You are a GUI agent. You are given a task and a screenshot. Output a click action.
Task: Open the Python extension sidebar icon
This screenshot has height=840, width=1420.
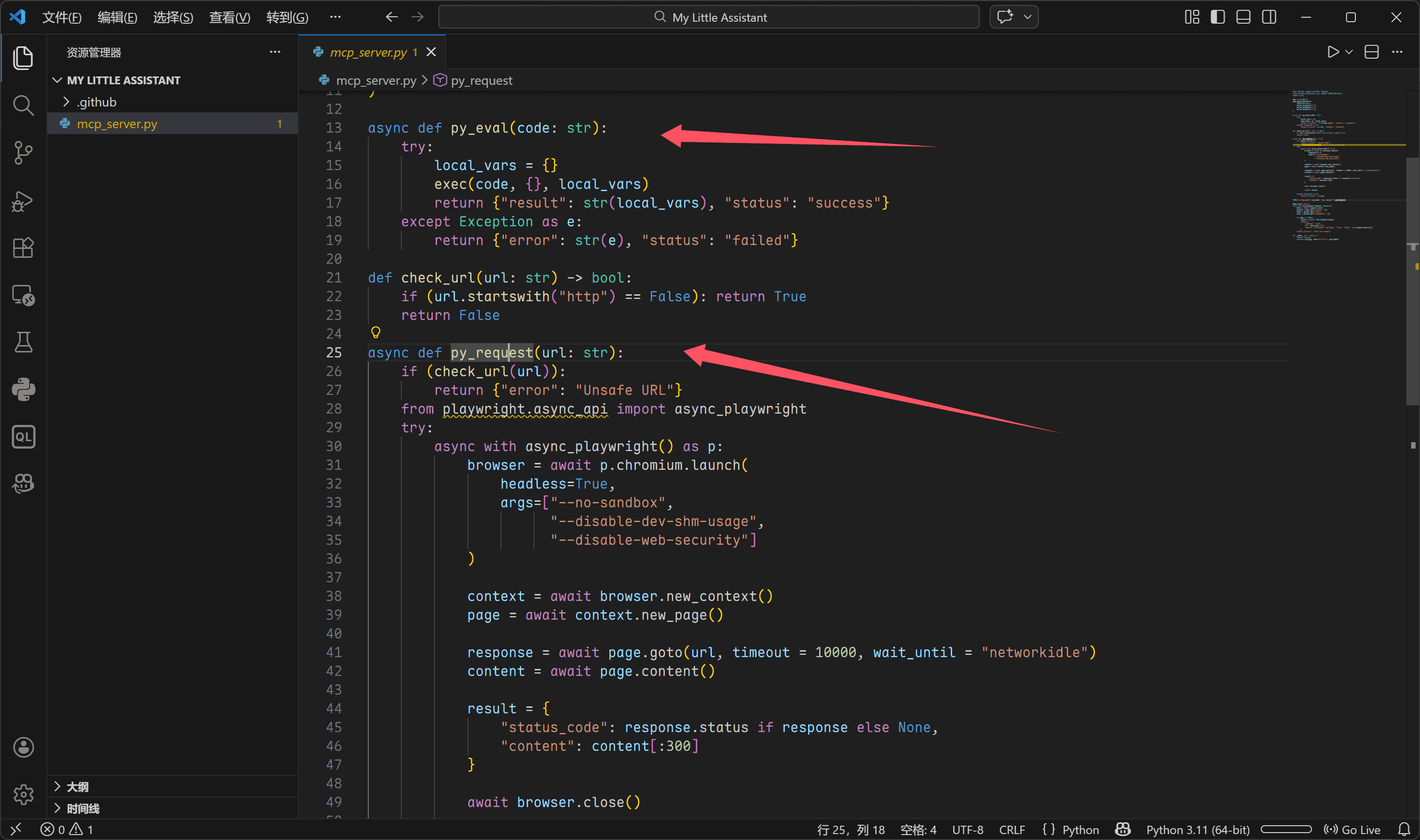tap(23, 389)
